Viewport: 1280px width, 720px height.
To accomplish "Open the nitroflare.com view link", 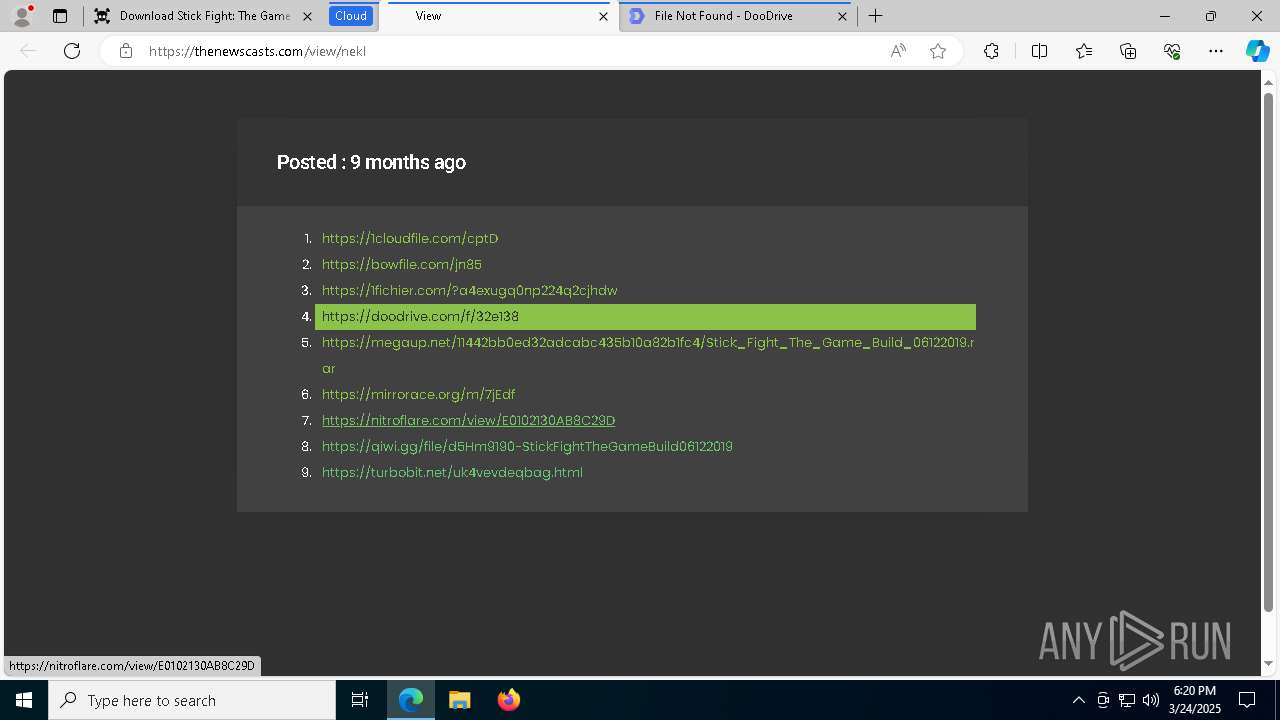I will coord(468,420).
